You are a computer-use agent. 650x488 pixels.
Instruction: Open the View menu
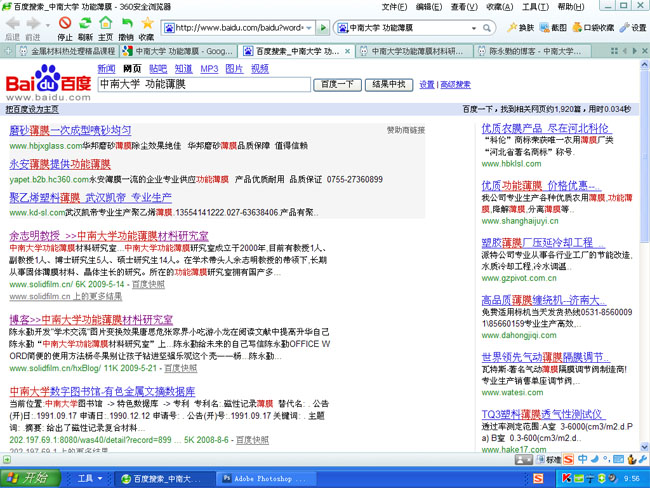click(x=464, y=7)
